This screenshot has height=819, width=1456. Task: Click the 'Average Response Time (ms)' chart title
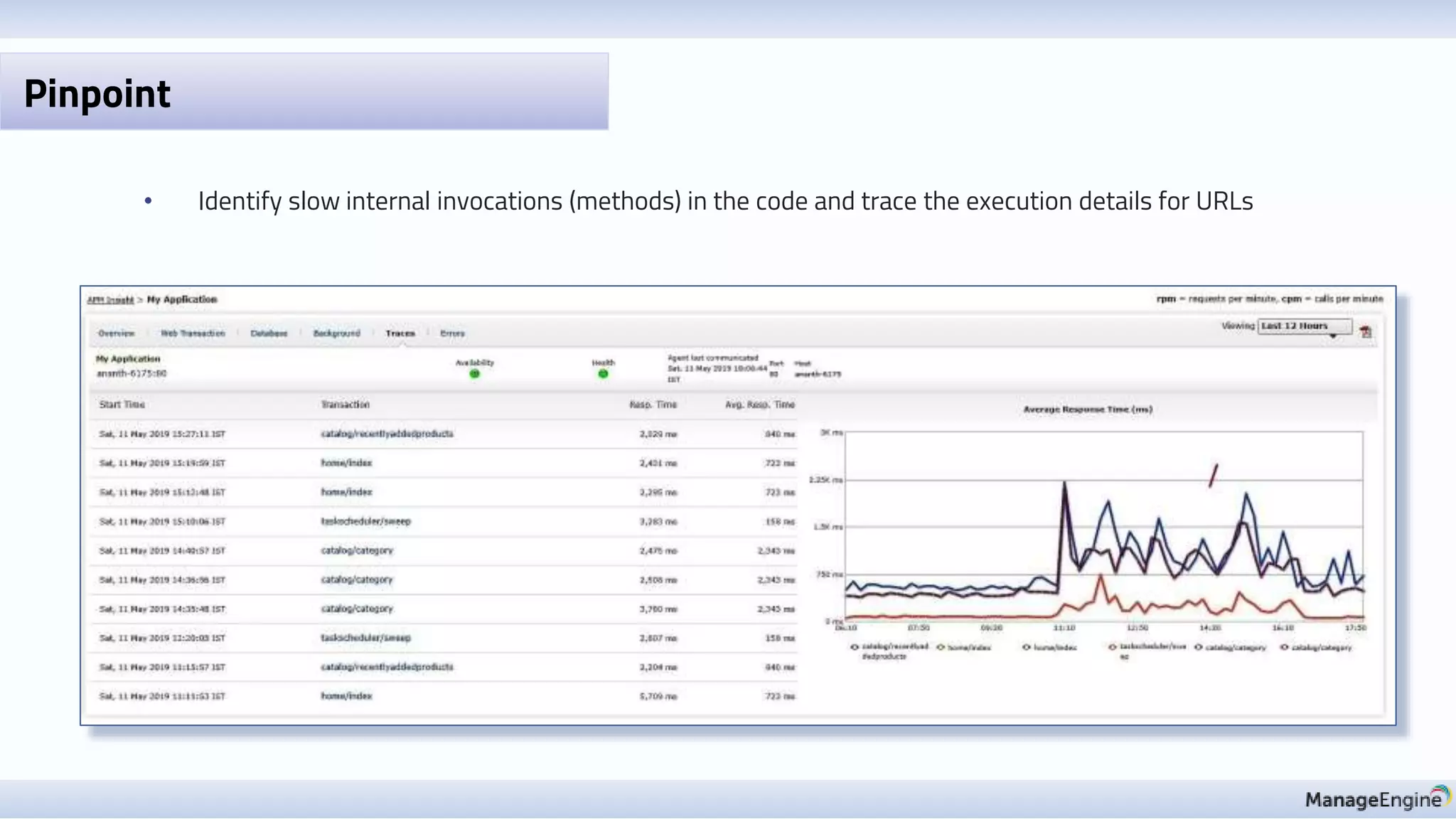pos(1088,409)
